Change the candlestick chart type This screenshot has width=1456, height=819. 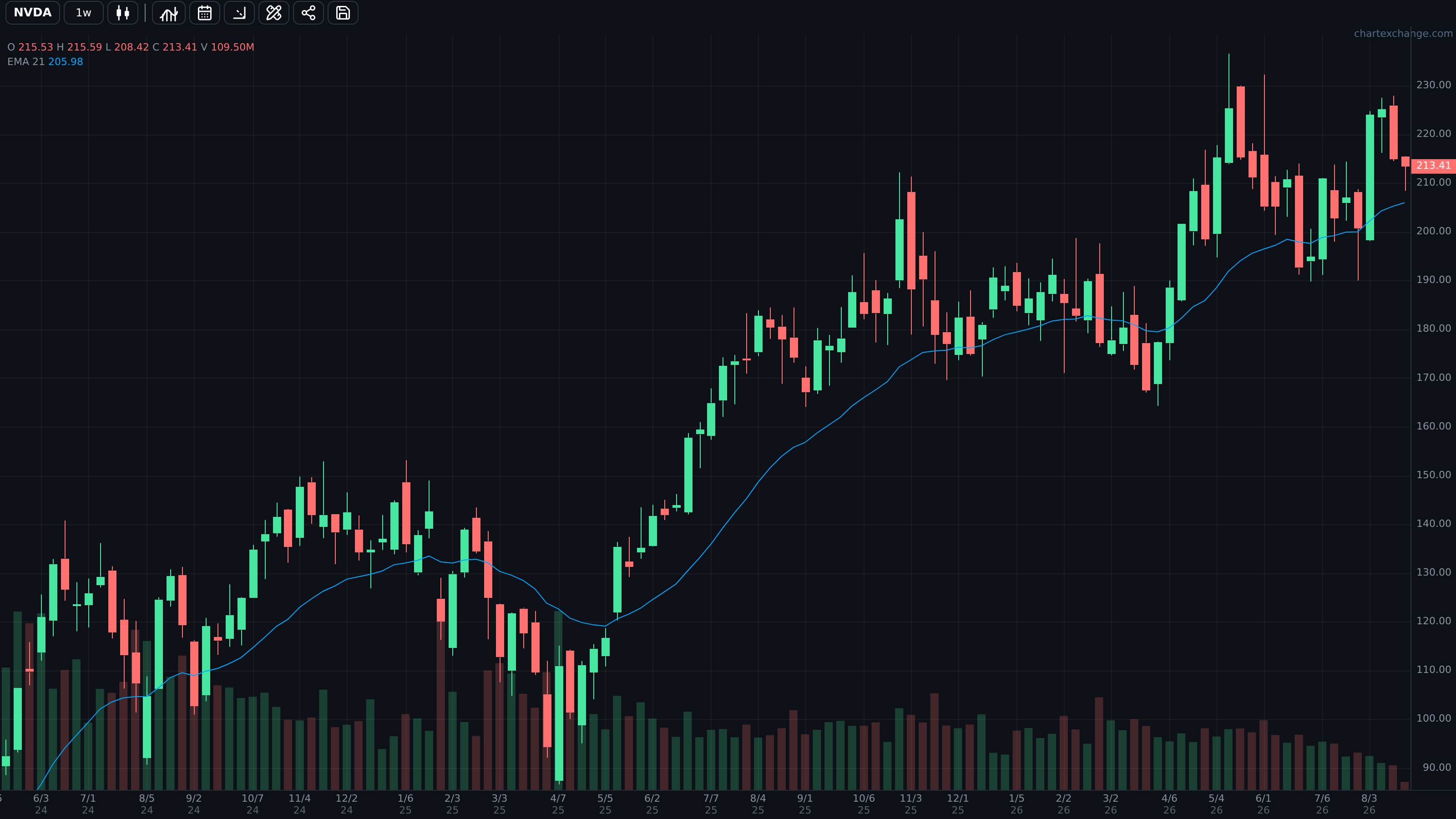pos(123,12)
